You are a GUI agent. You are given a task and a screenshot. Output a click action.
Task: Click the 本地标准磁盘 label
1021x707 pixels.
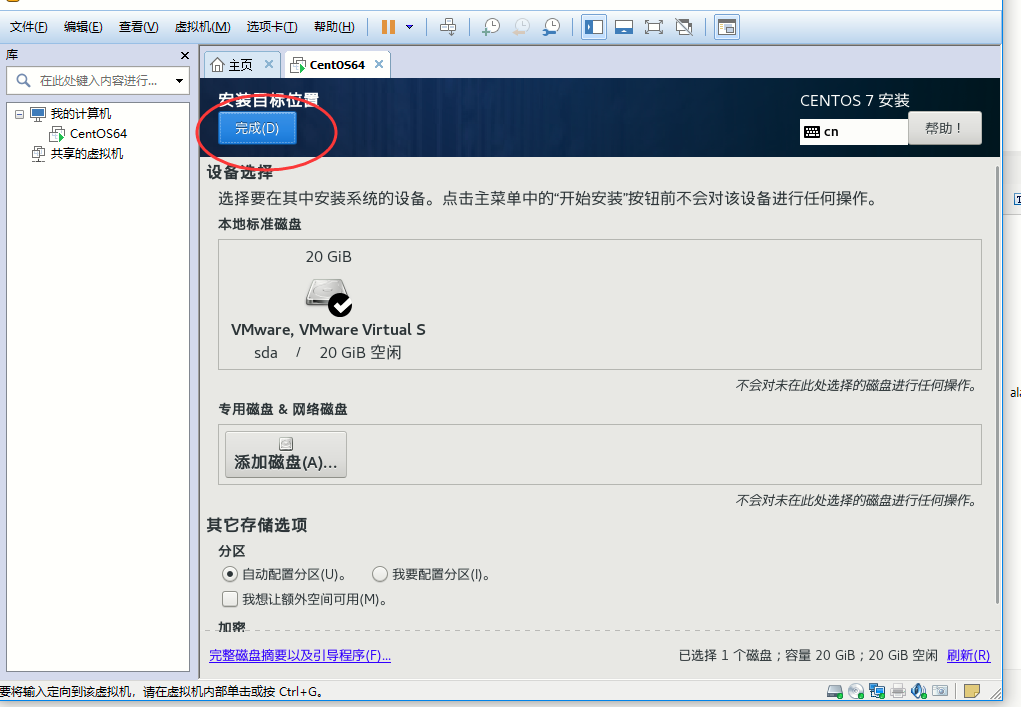point(260,225)
